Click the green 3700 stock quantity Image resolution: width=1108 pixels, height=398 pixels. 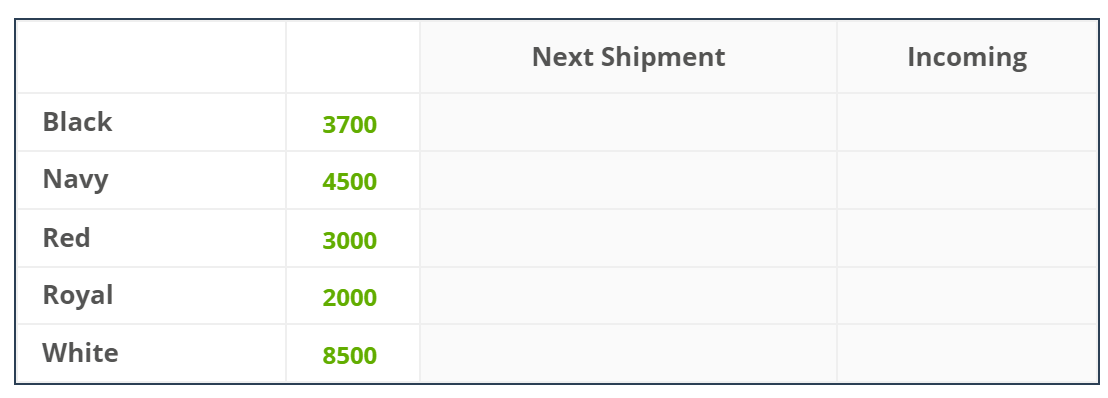350,125
